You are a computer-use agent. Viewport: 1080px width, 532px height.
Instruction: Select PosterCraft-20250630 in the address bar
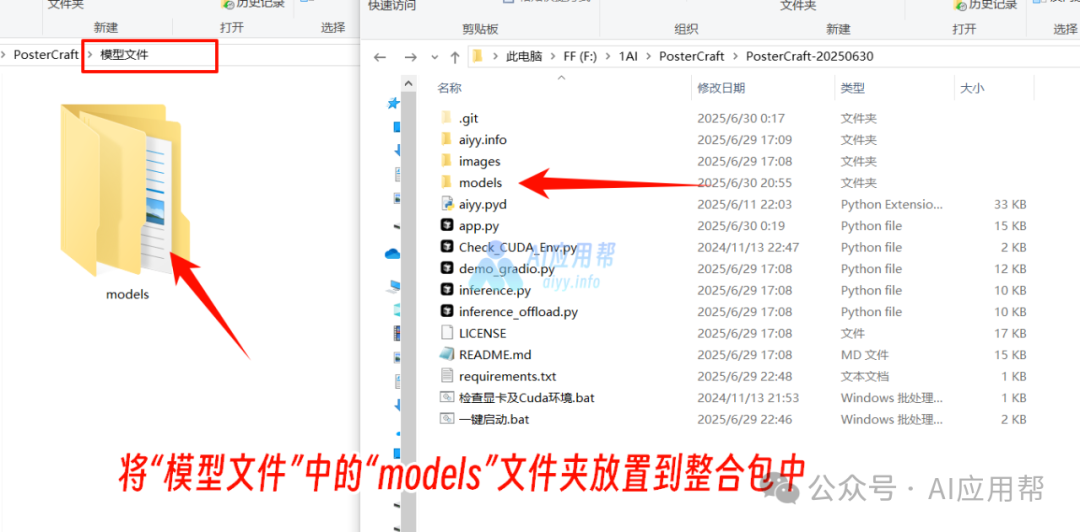click(x=809, y=57)
